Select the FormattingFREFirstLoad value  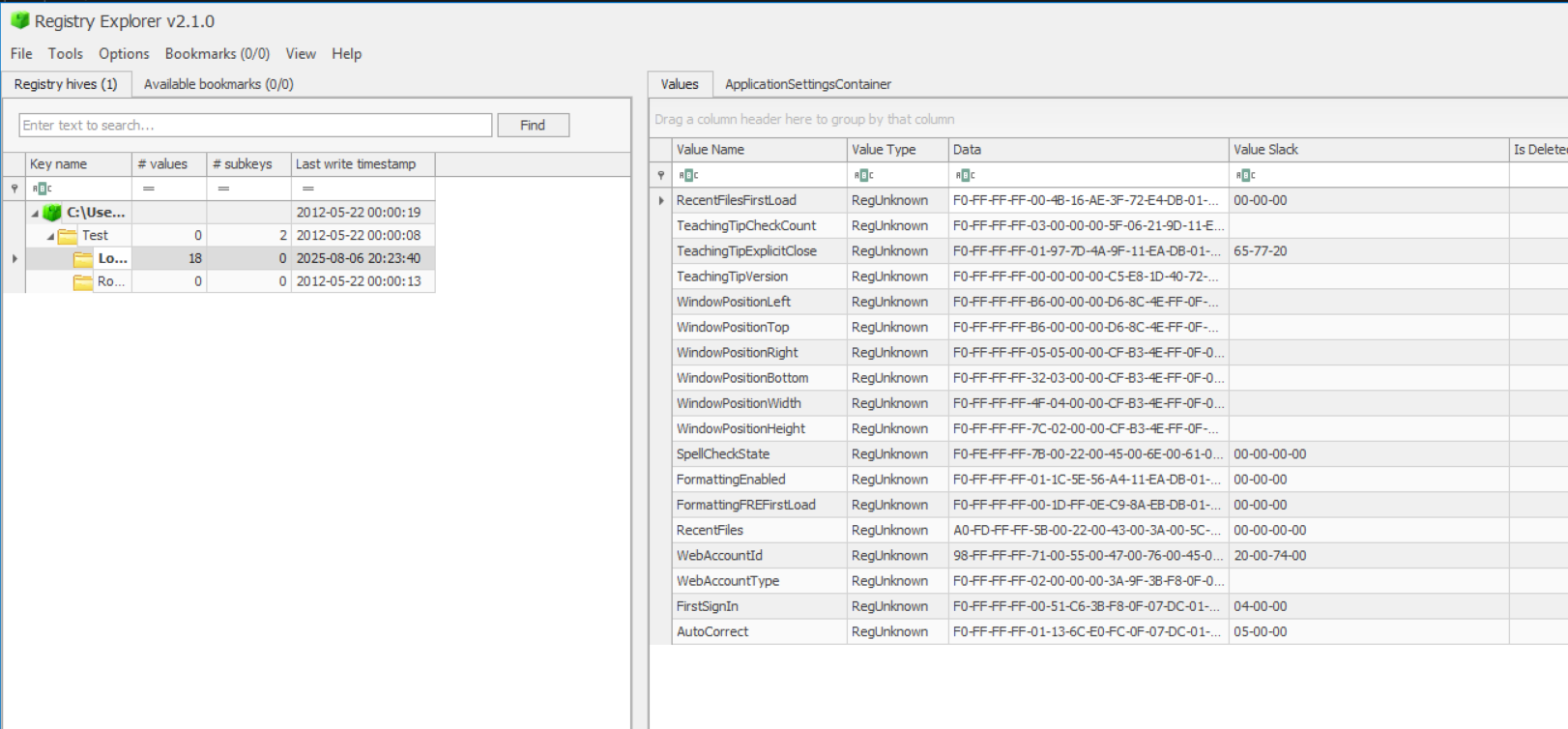coord(746,505)
